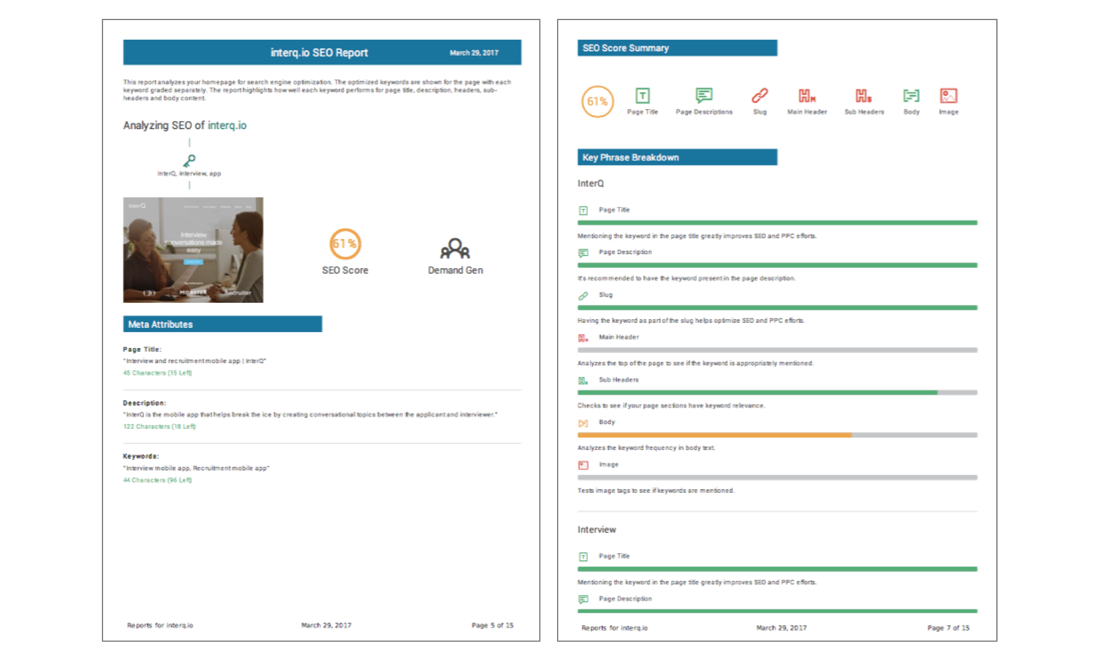Click the Page Descriptions icon in score summary
Viewport: 1100px width, 660px height.
point(704,95)
